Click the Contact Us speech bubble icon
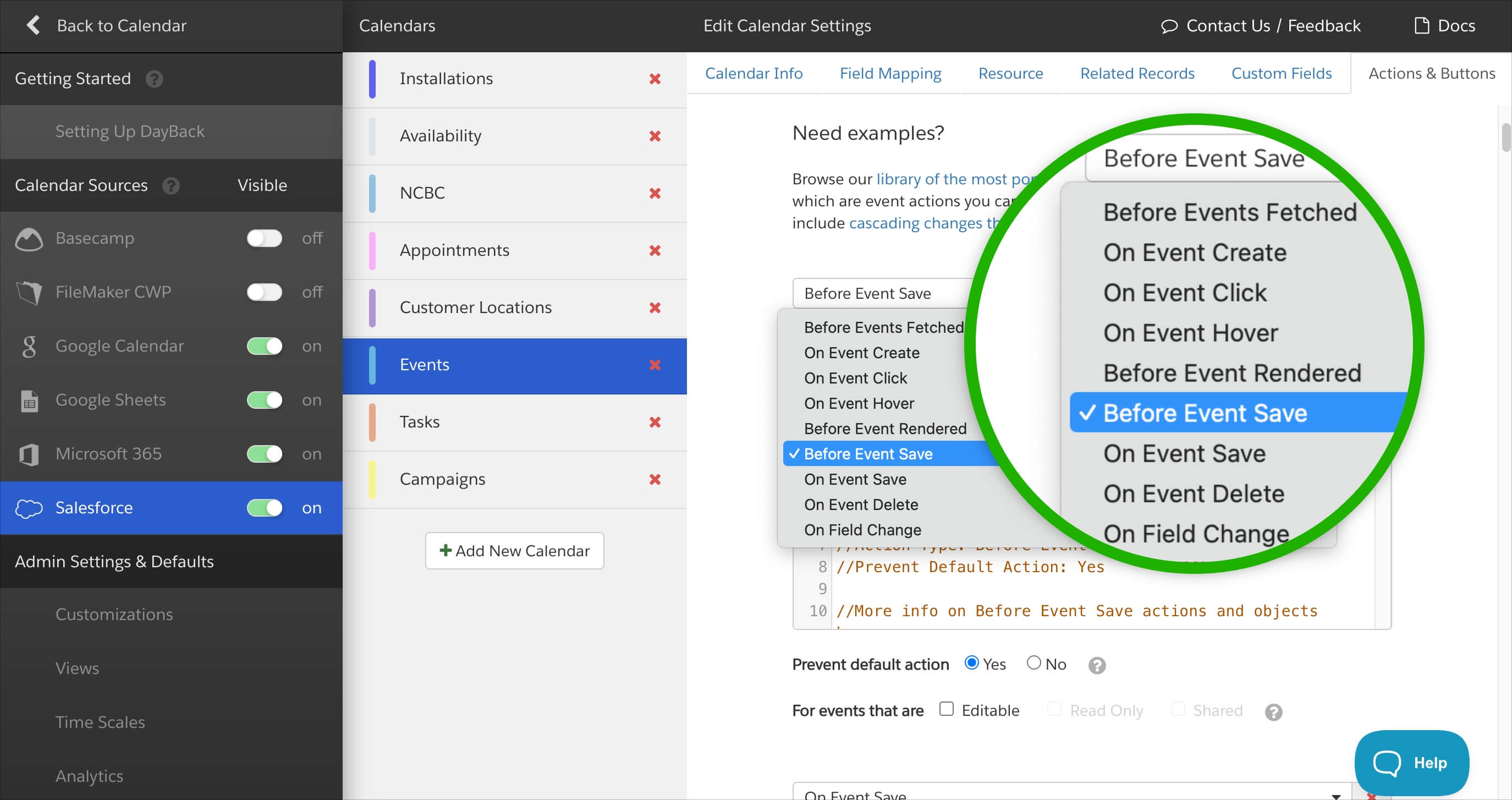Viewport: 1512px width, 800px height. [1169, 26]
